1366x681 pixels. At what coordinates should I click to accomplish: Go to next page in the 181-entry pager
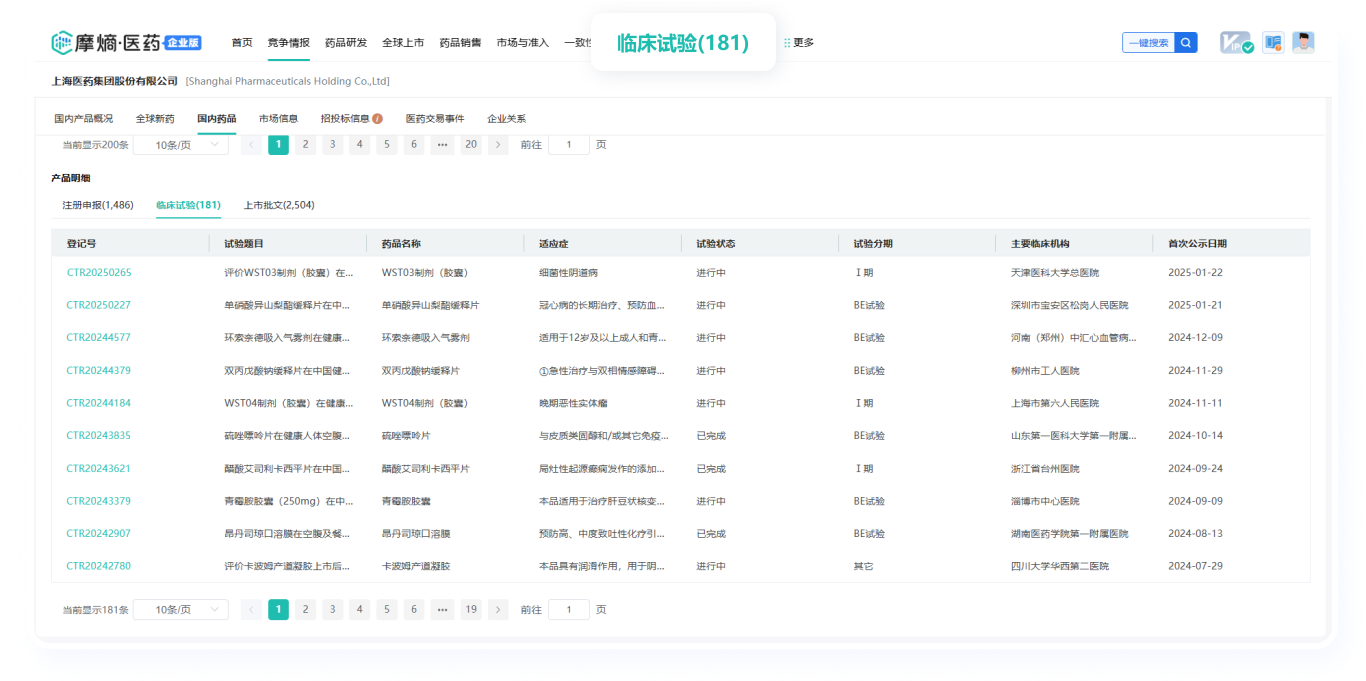[x=498, y=609]
